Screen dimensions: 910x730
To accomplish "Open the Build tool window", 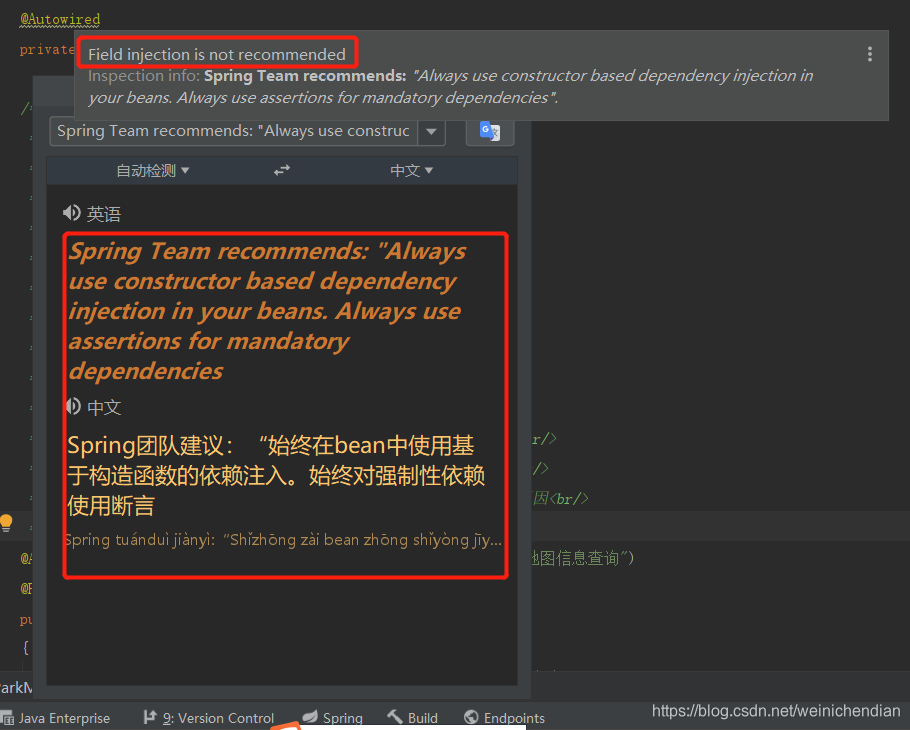I will [412, 718].
